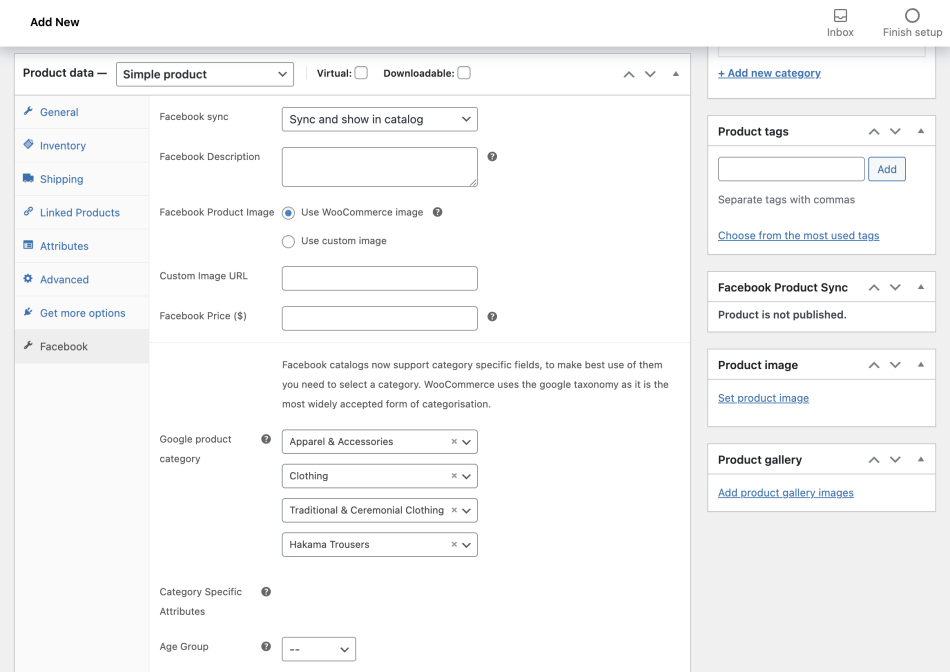Switch to the Inventory tab
This screenshot has height=672, width=950.
click(x=63, y=146)
